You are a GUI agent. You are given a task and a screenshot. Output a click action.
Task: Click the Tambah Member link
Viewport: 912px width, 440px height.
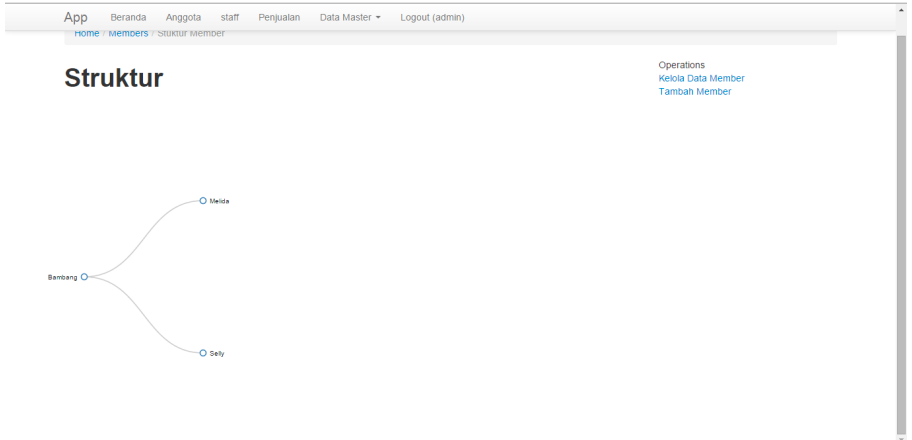(x=694, y=91)
